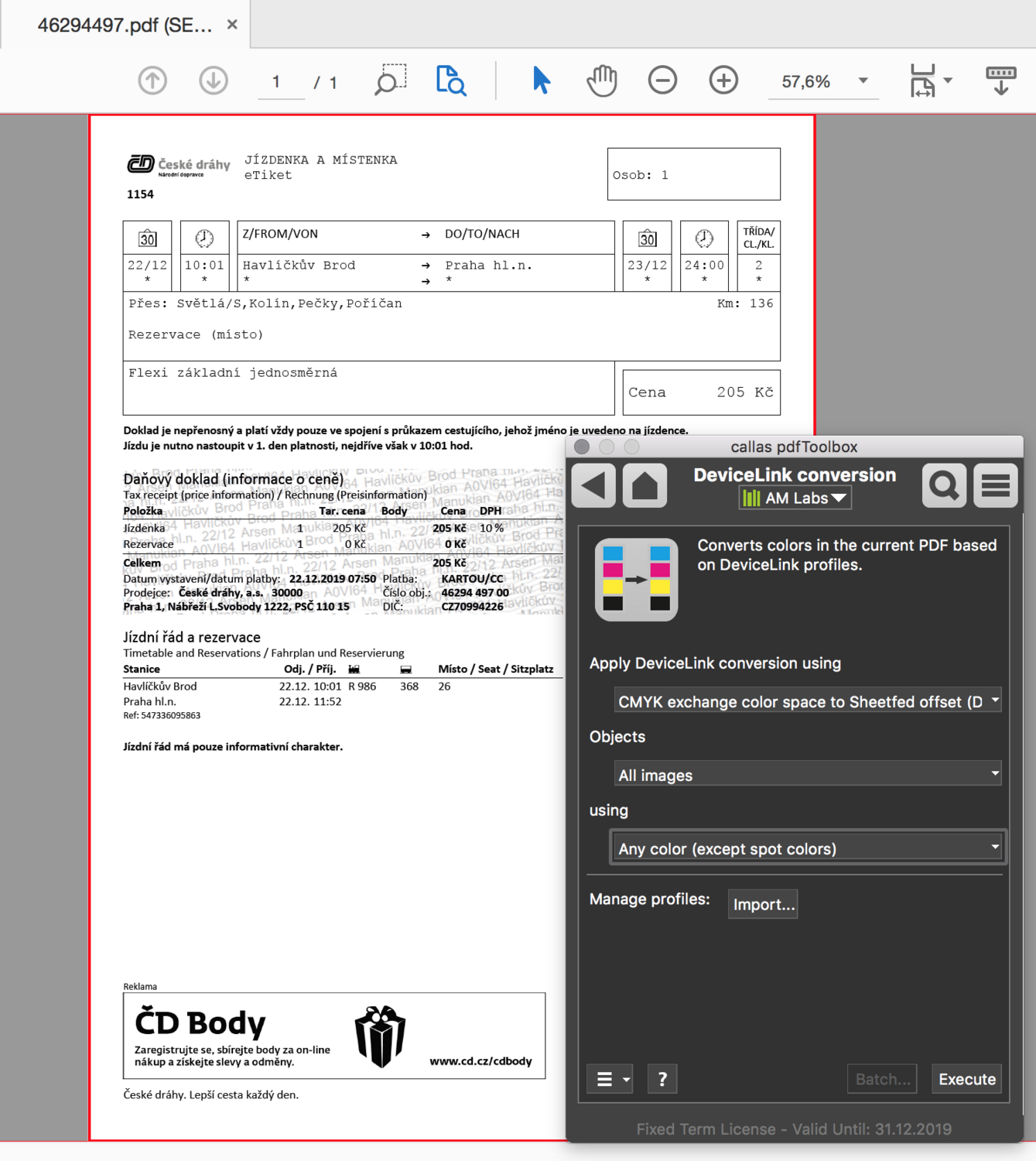
Task: Close the 46294497.pdf tab
Action: [x=232, y=25]
